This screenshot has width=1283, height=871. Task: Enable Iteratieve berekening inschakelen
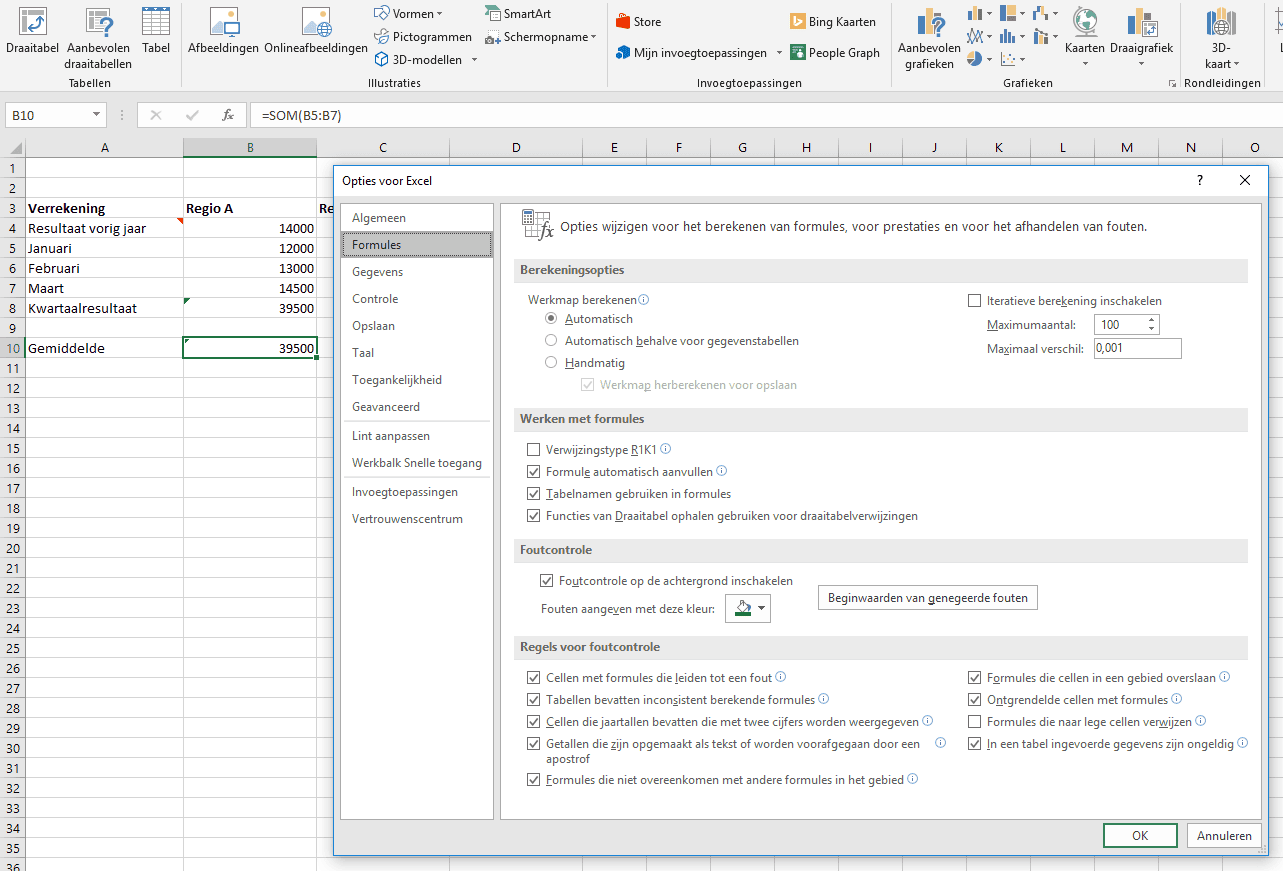(x=975, y=299)
